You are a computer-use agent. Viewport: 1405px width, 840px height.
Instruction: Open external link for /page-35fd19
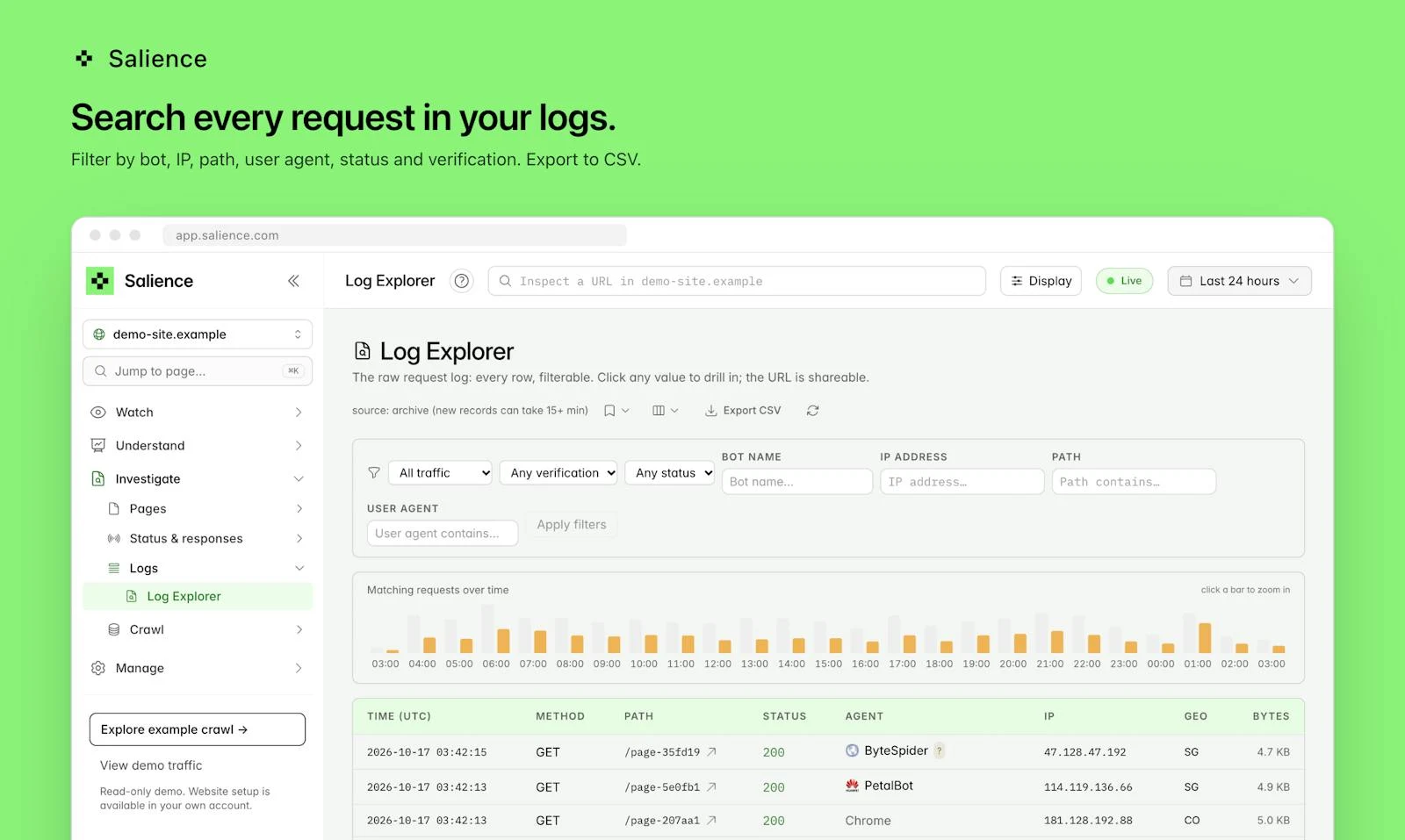pos(712,752)
